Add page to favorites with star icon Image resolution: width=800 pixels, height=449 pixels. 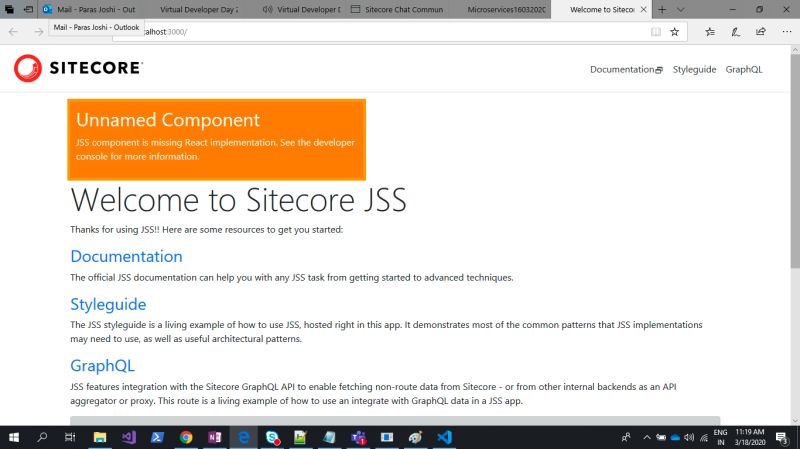tap(674, 32)
